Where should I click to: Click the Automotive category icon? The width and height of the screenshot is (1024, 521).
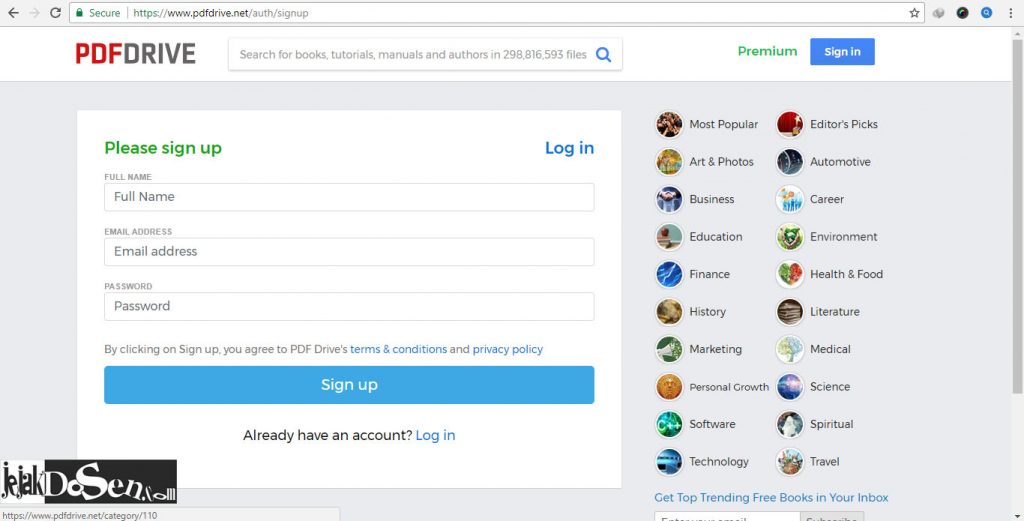[790, 162]
